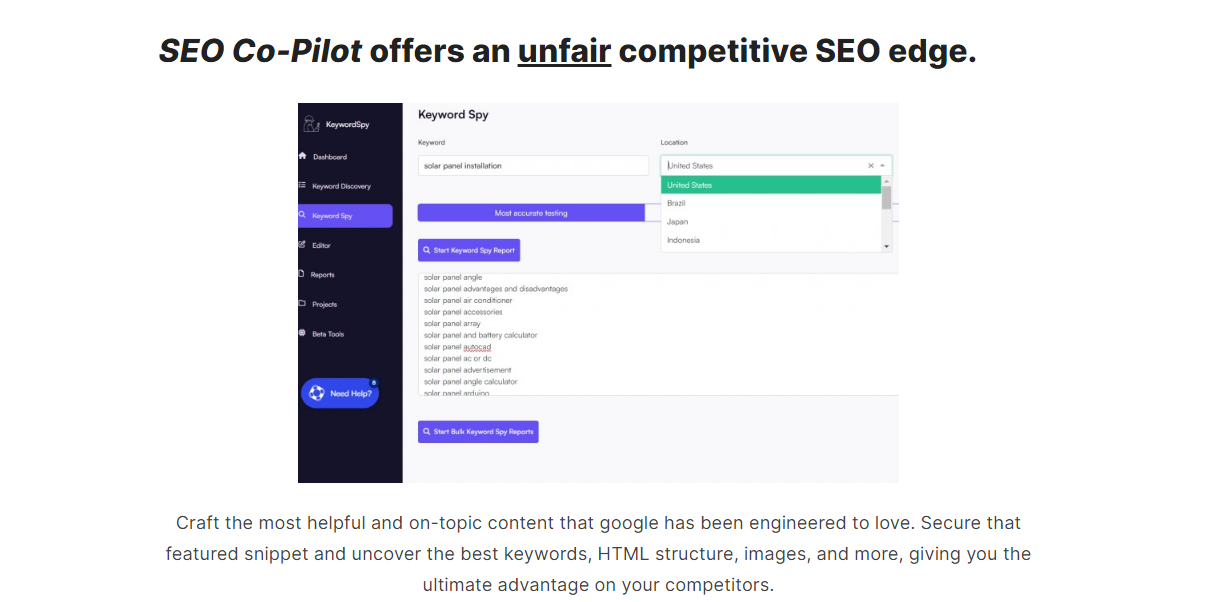Open the Editor pencil icon
Screen dimensions: 1211x602
[x=303, y=245]
